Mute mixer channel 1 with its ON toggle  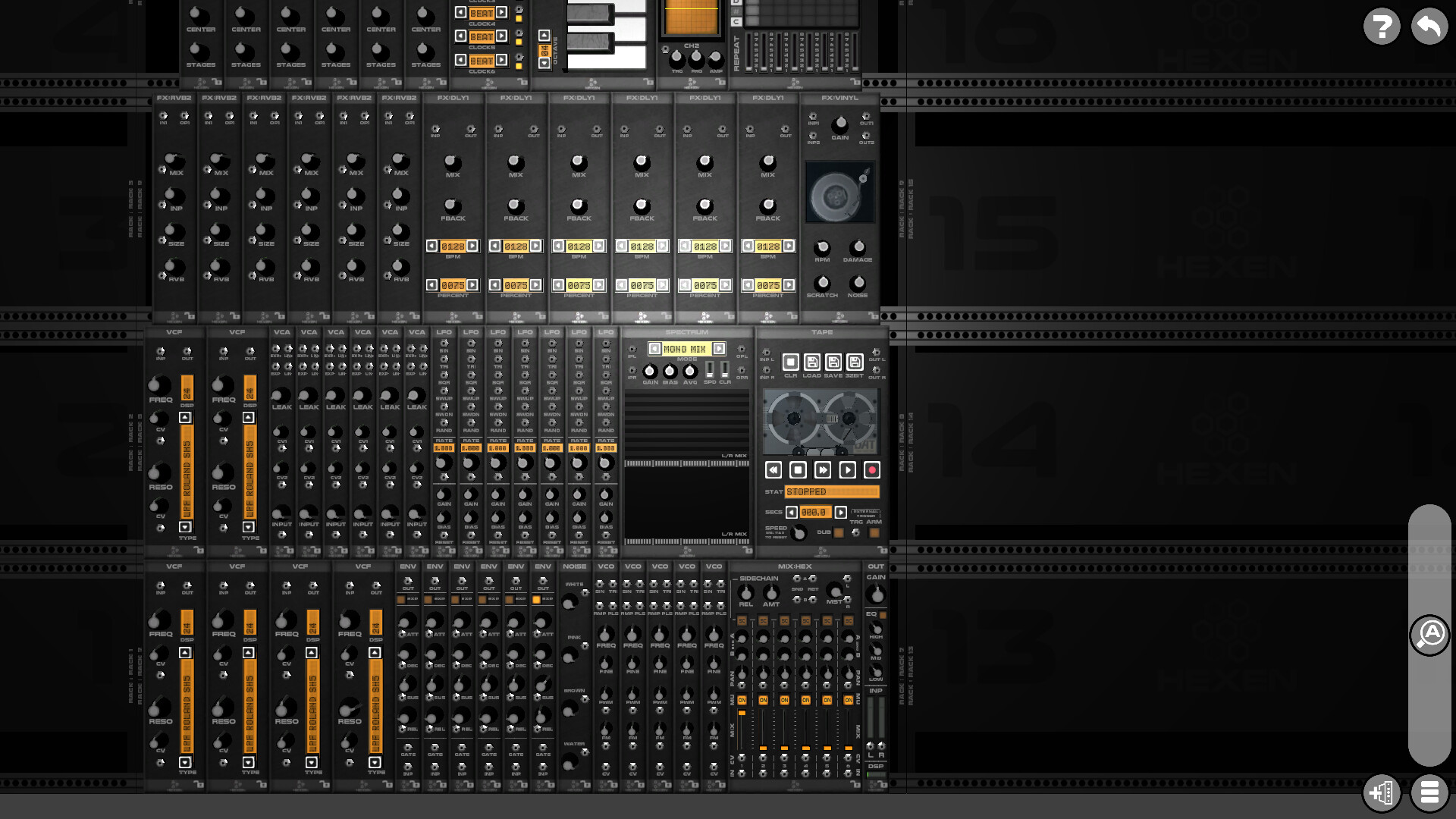(742, 700)
